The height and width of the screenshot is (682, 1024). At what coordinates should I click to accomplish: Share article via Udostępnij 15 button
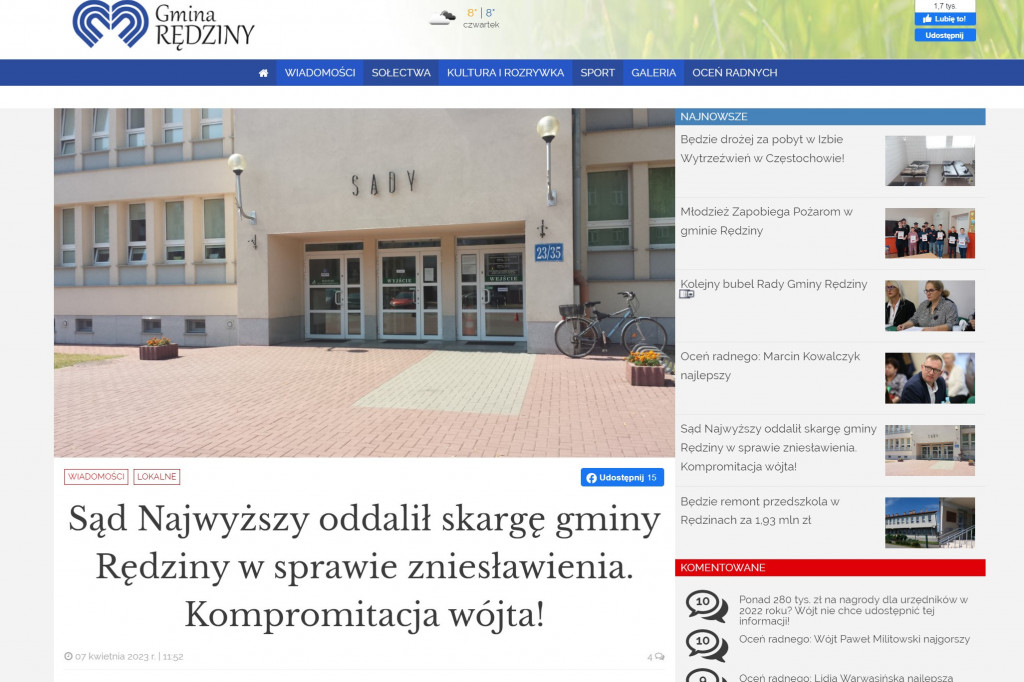(622, 477)
